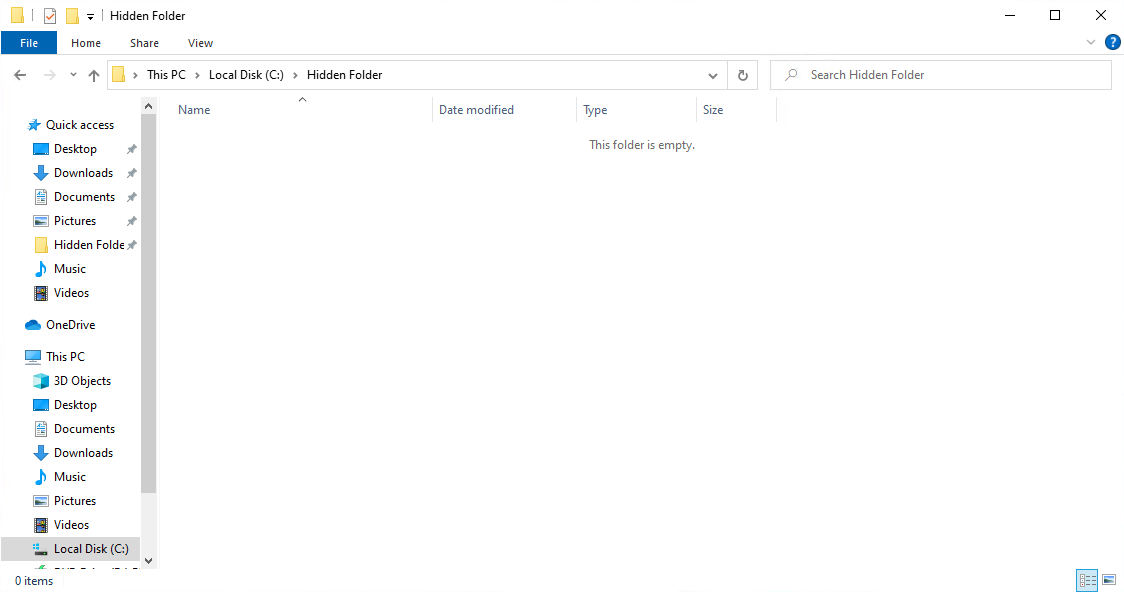Open the address bar history dropdown
Screen dimensions: 1124x592
712,74
